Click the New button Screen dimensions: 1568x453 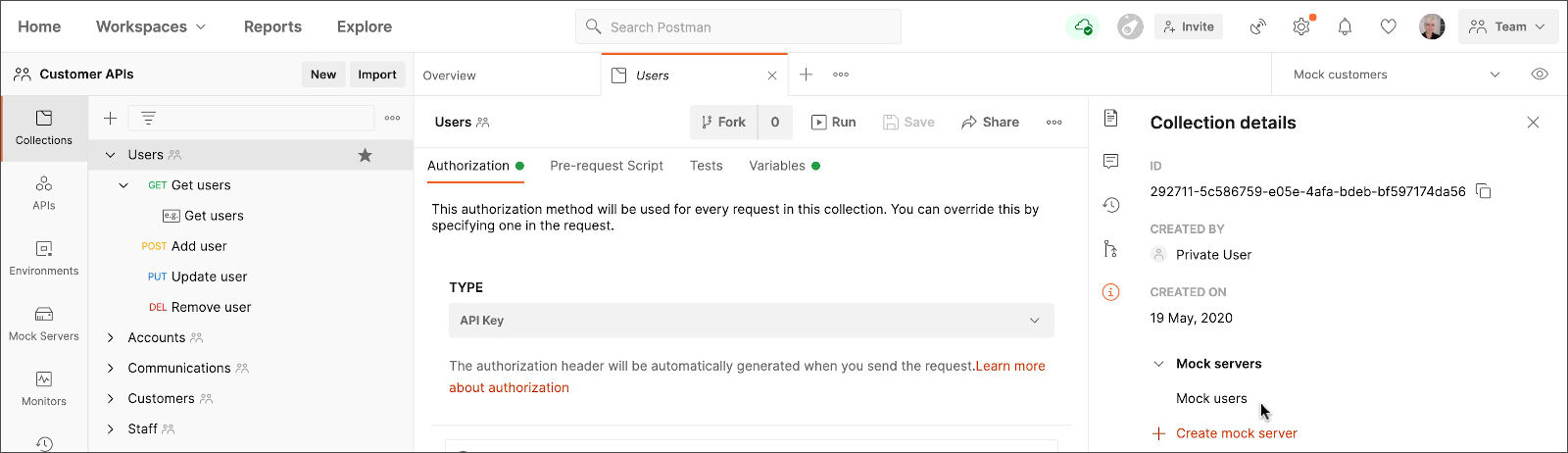323,75
